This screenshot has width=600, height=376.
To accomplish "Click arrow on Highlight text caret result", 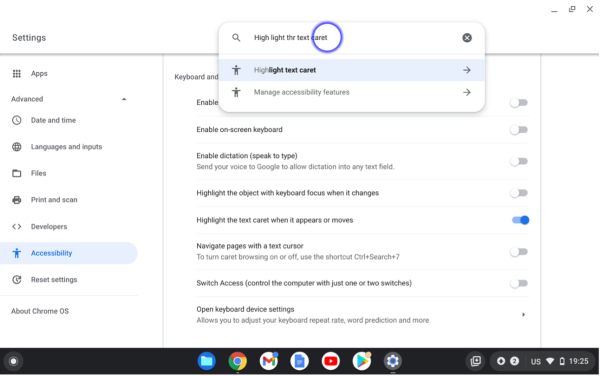I will pyautogui.click(x=466, y=70).
